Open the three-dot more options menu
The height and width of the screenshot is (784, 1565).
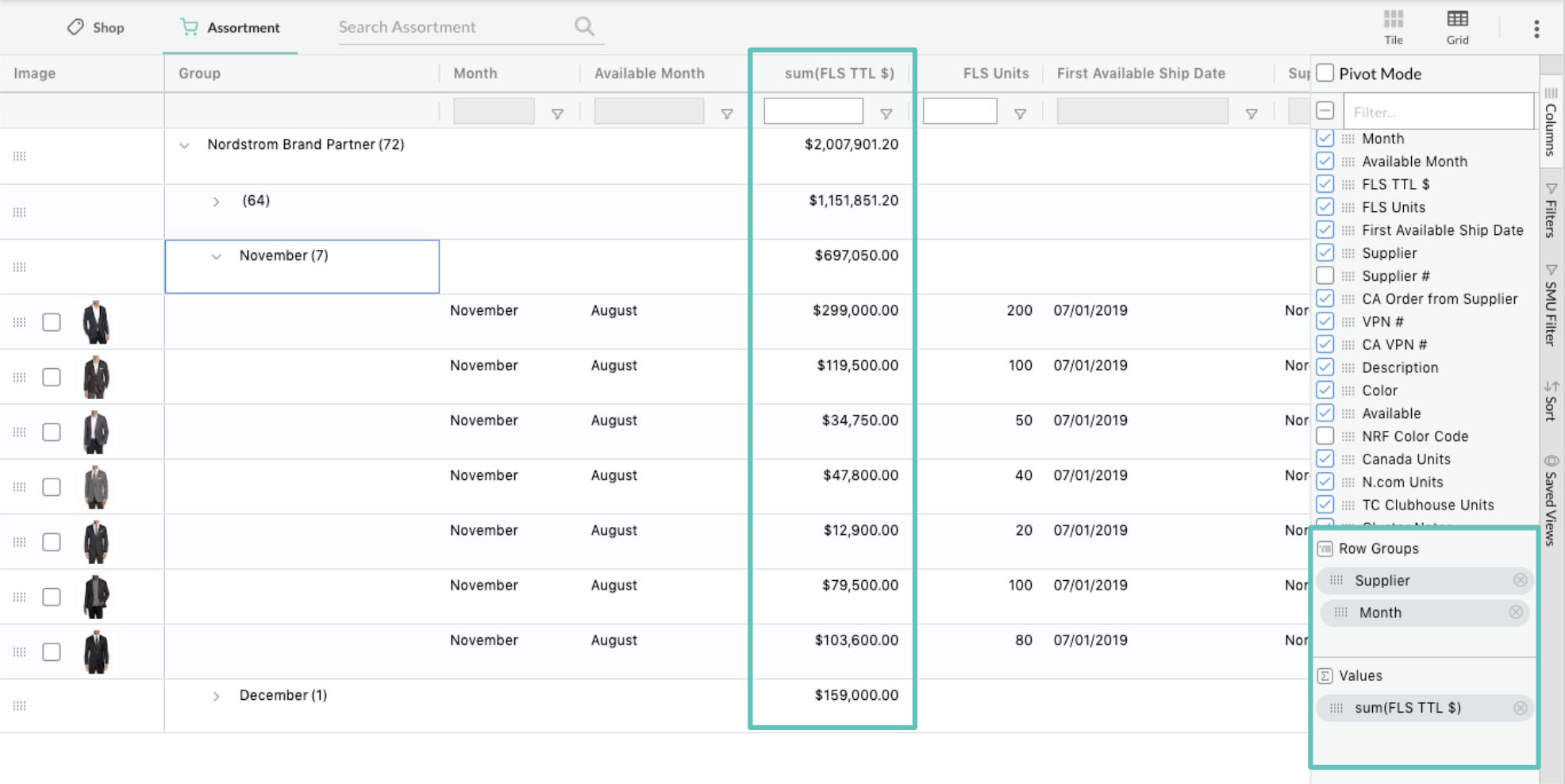pyautogui.click(x=1536, y=29)
